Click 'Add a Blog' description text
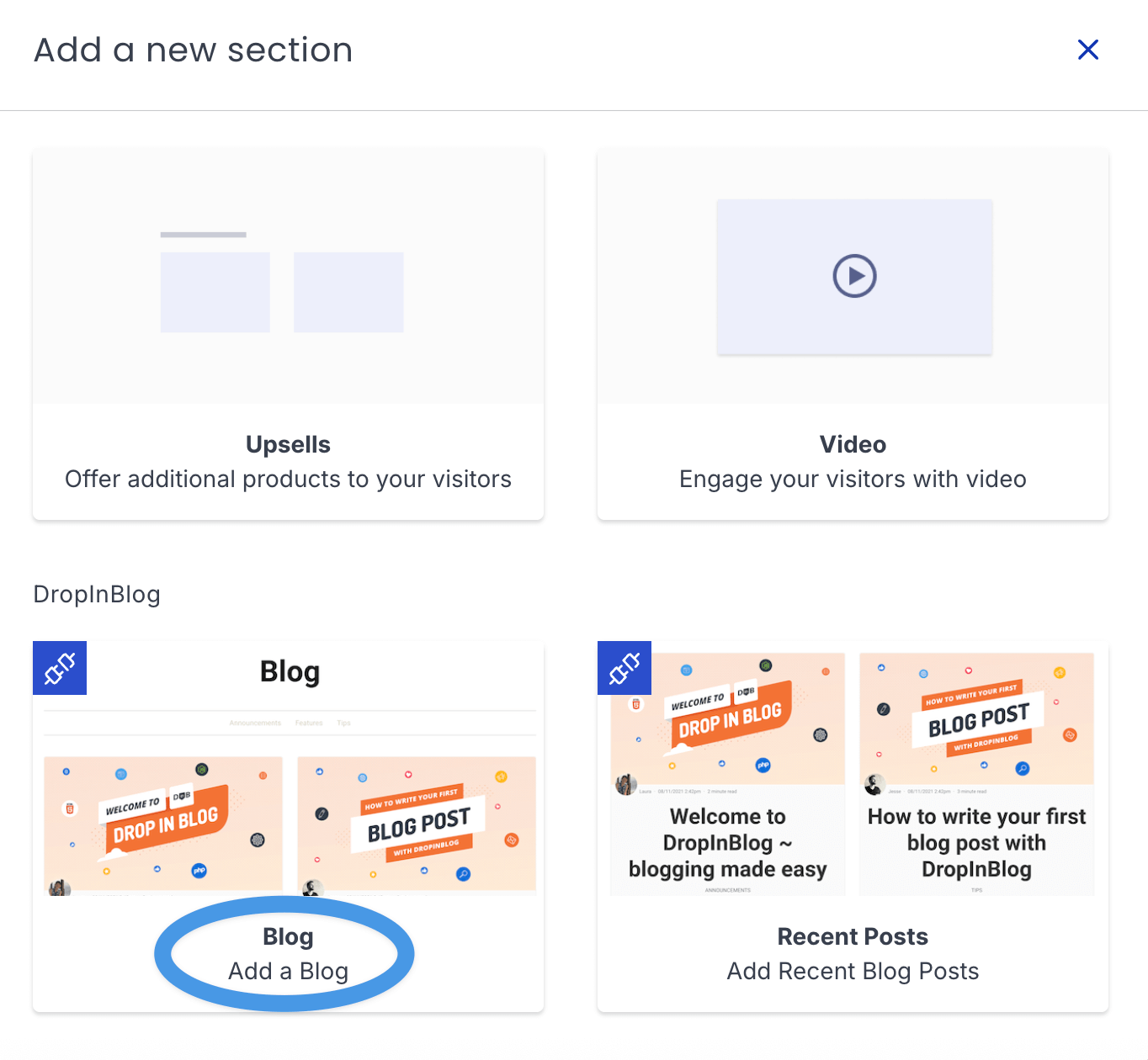Viewport: 1148px width, 1060px height. tap(288, 972)
